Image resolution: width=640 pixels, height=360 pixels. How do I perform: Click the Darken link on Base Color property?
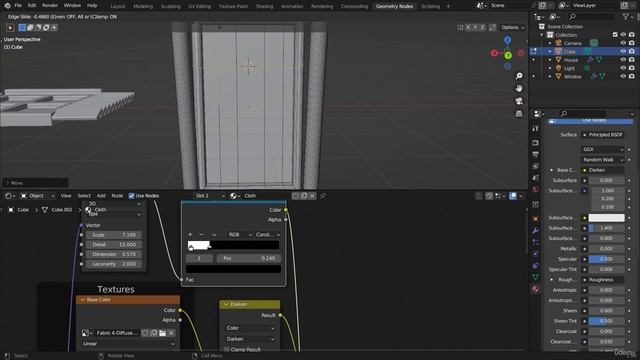pyautogui.click(x=603, y=170)
